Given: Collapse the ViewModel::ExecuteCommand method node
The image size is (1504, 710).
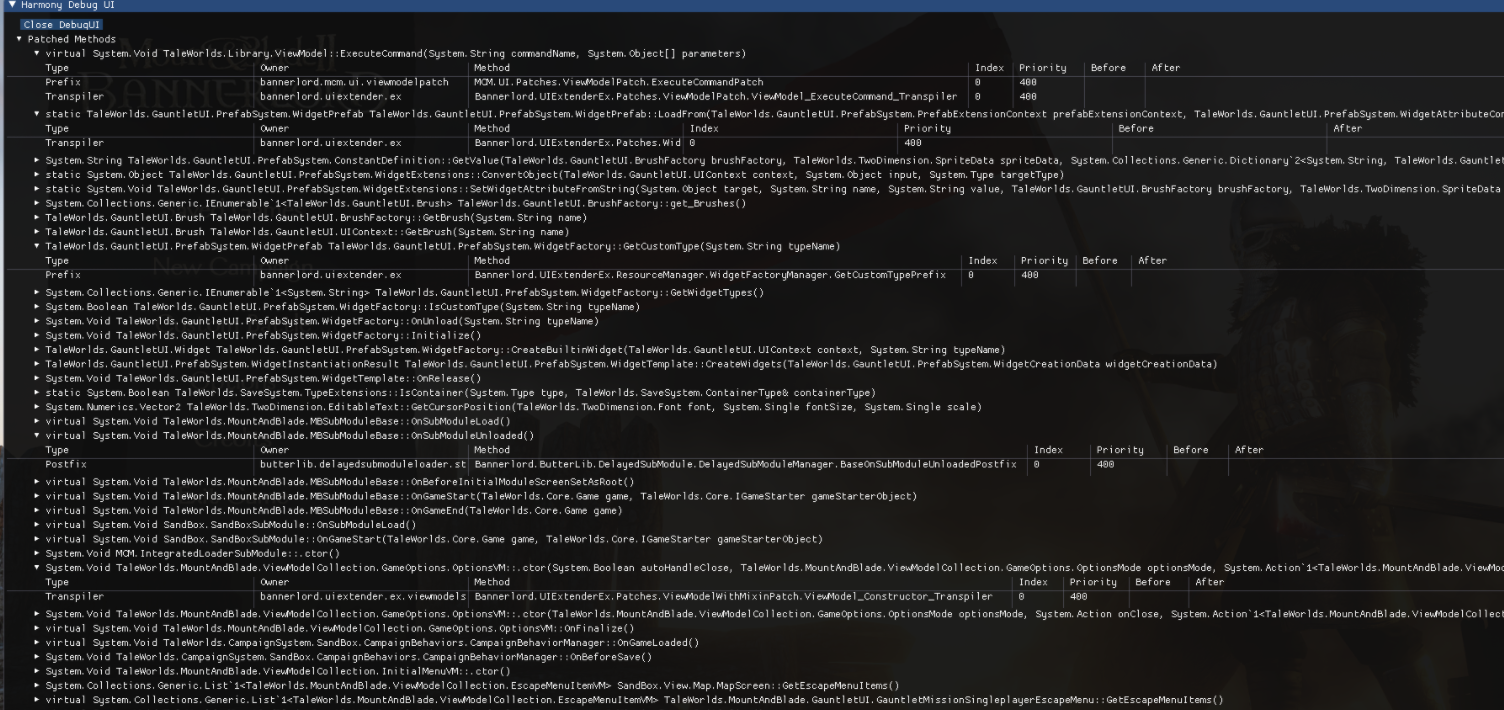Looking at the screenshot, I should [x=37, y=53].
